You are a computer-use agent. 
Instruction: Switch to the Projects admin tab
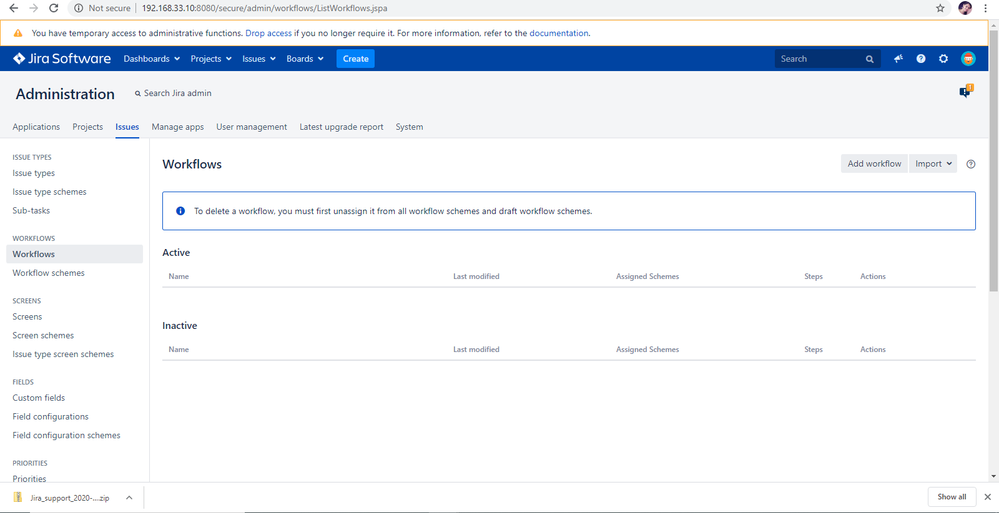(x=88, y=127)
